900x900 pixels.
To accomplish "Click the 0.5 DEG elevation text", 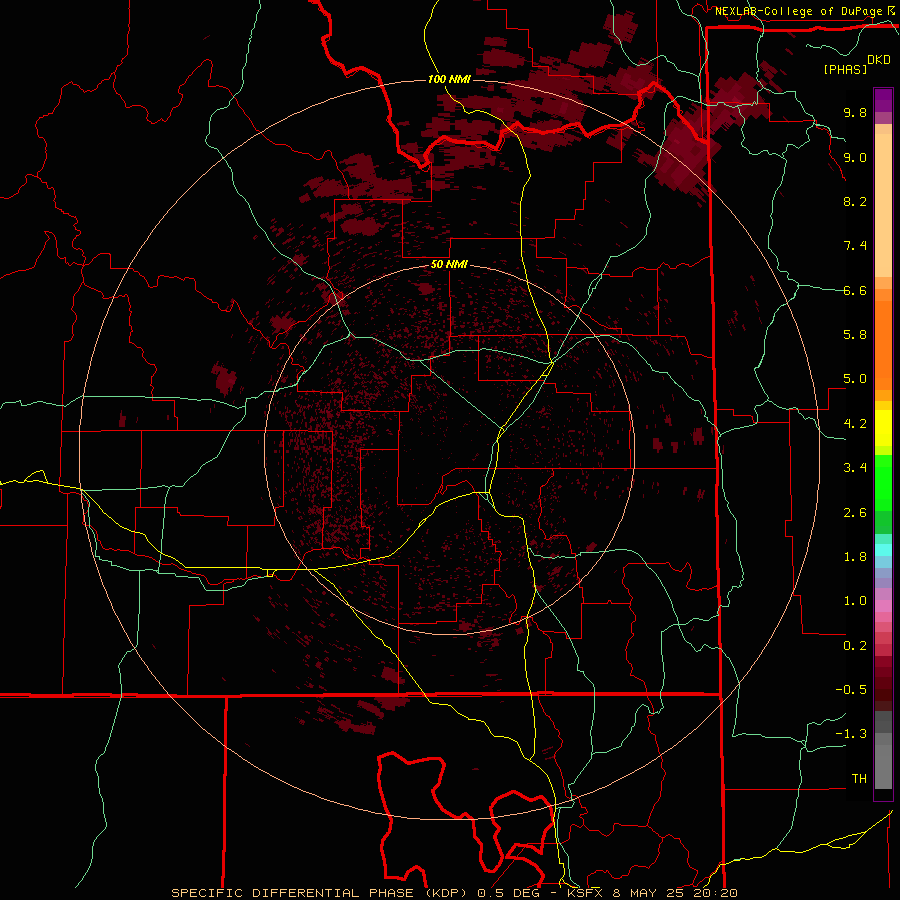I will coord(507,893).
